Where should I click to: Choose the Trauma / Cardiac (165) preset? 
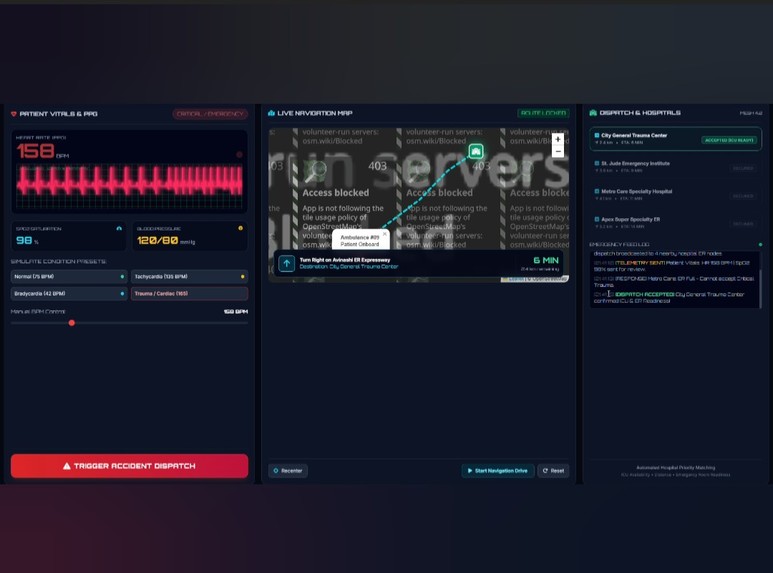189,293
